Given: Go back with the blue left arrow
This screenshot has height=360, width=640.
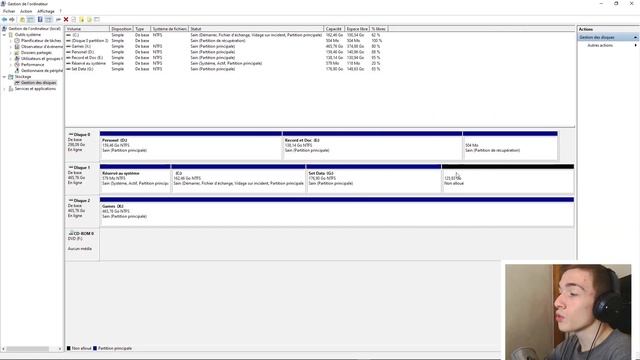Looking at the screenshot, I should click(x=4, y=20).
